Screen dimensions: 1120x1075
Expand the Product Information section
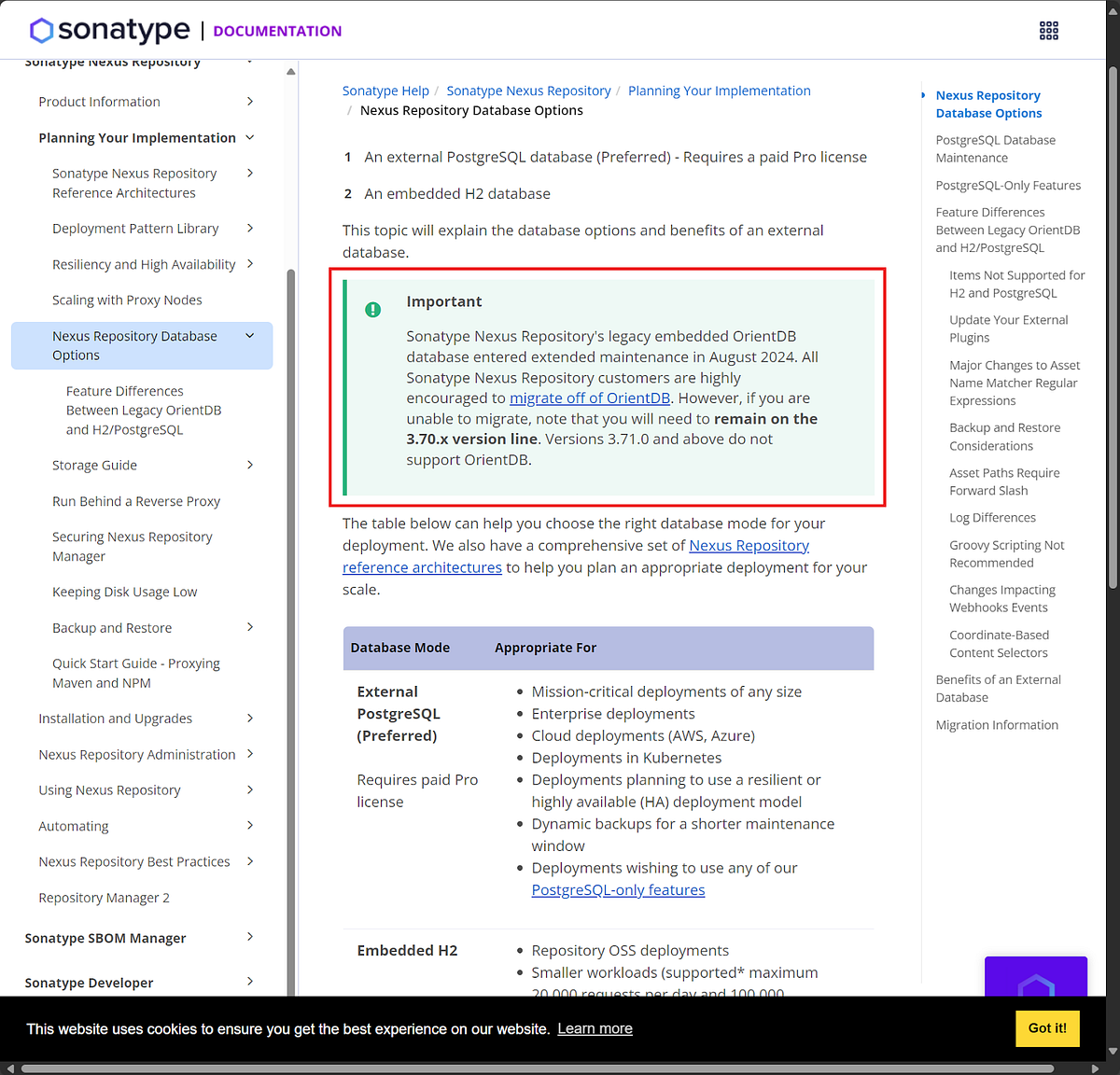click(250, 102)
